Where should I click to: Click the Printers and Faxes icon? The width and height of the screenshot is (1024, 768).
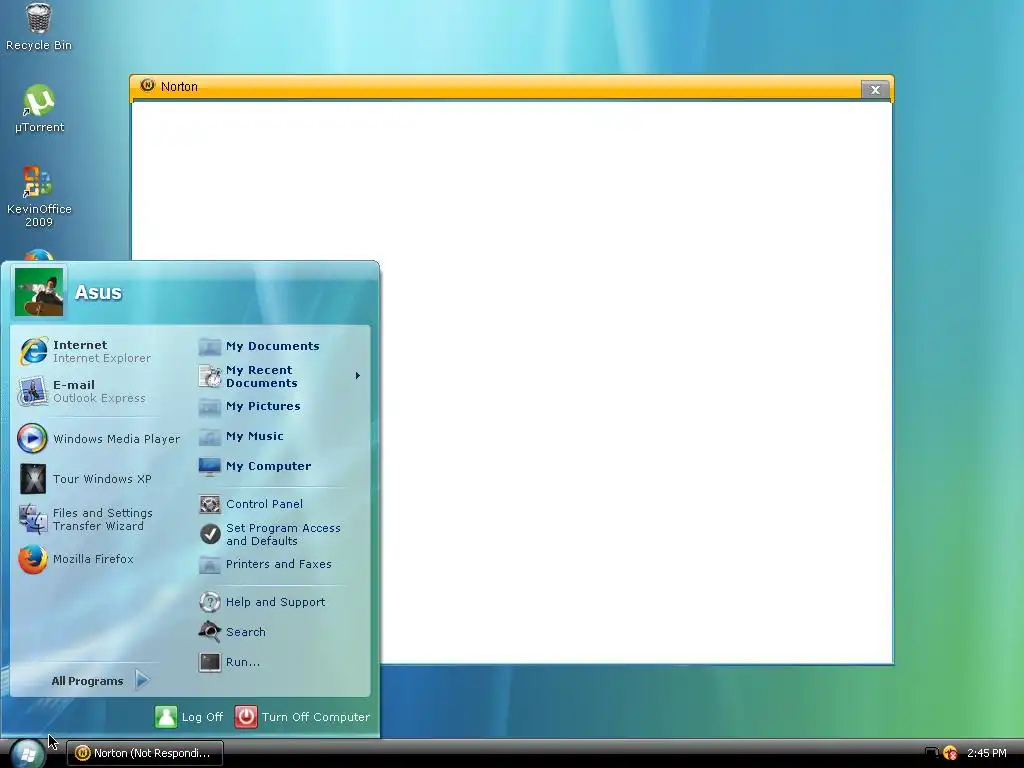click(210, 564)
